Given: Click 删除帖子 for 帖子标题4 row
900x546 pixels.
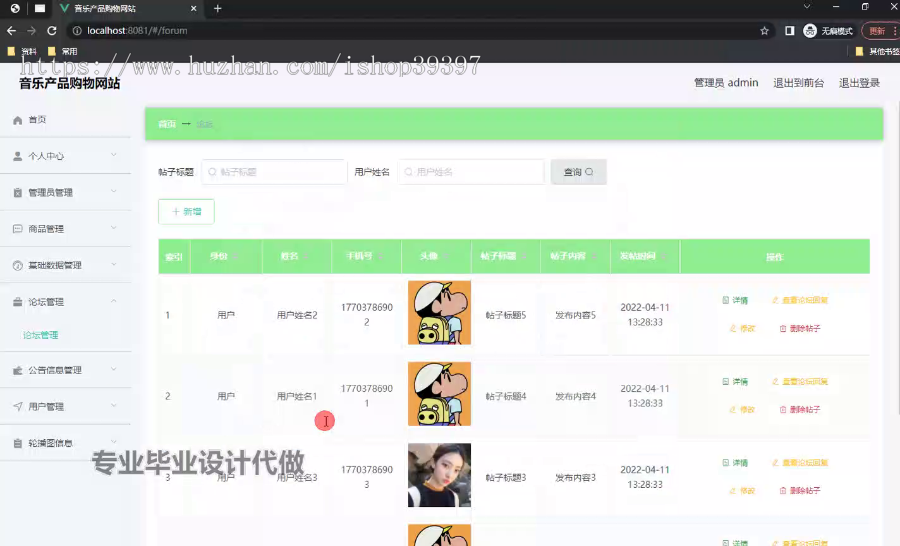Looking at the screenshot, I should click(x=800, y=409).
